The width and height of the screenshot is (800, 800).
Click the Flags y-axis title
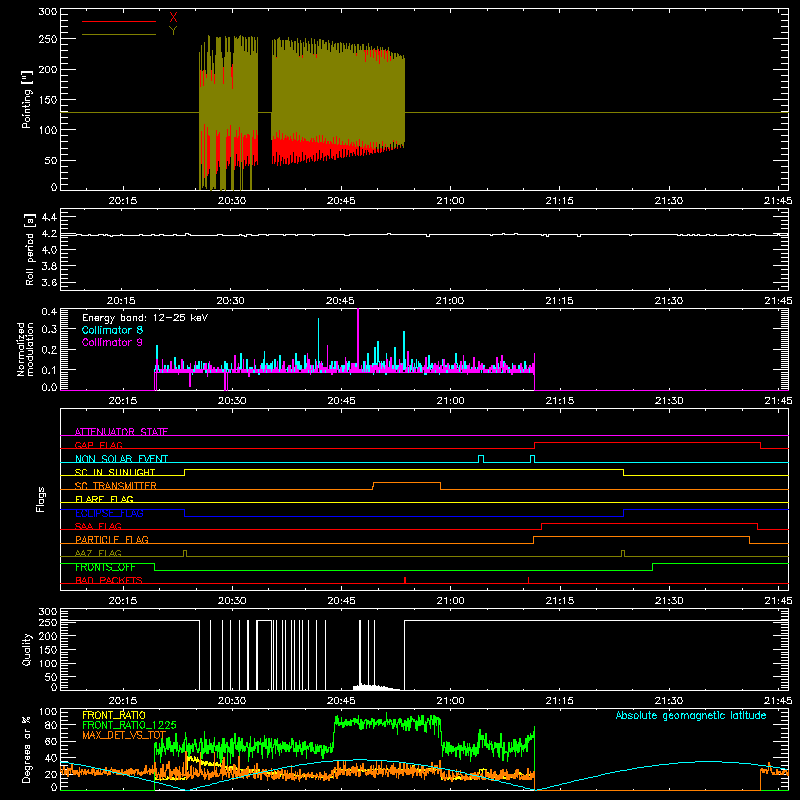tap(40, 499)
